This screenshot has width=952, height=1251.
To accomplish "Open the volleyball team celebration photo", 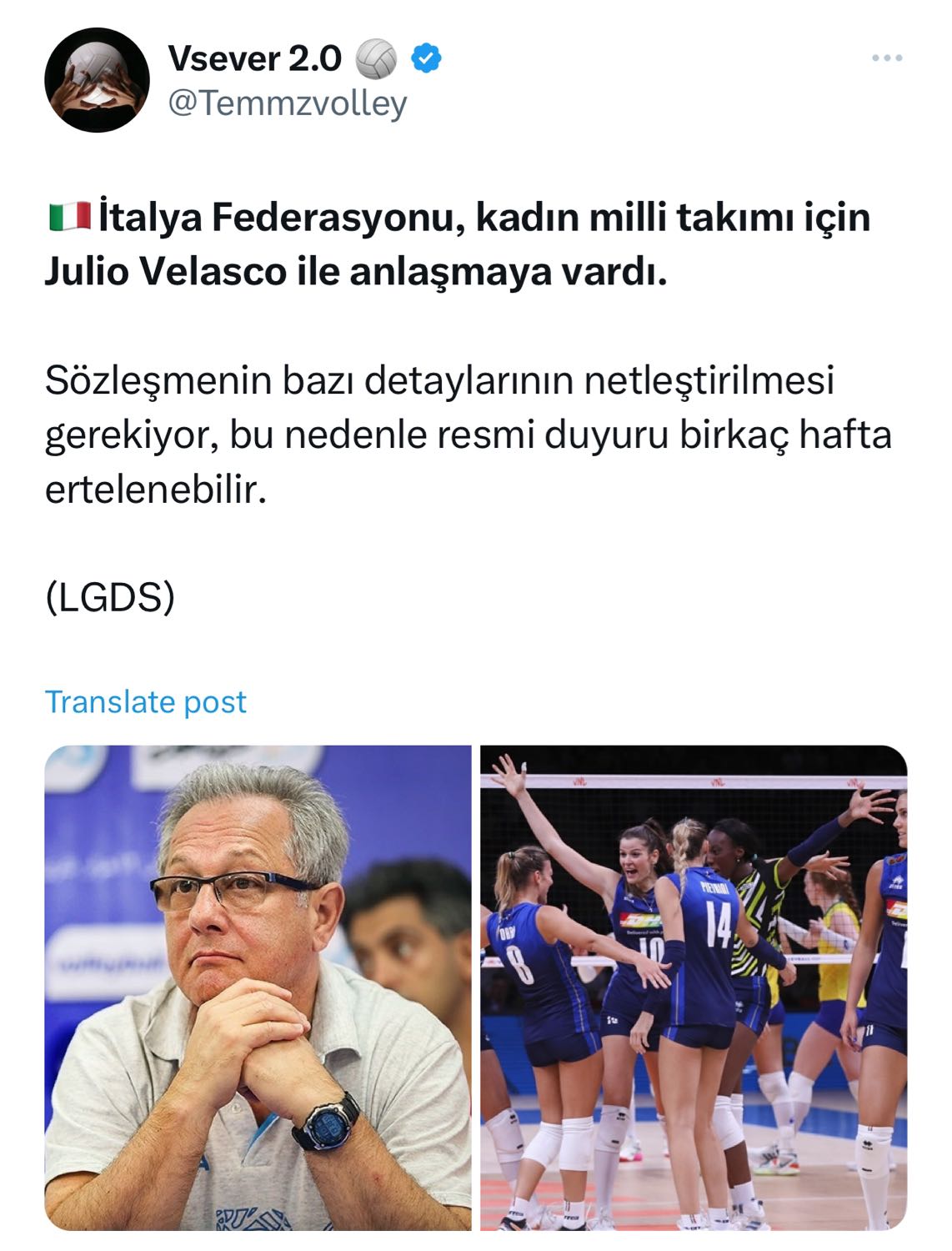I will [694, 987].
